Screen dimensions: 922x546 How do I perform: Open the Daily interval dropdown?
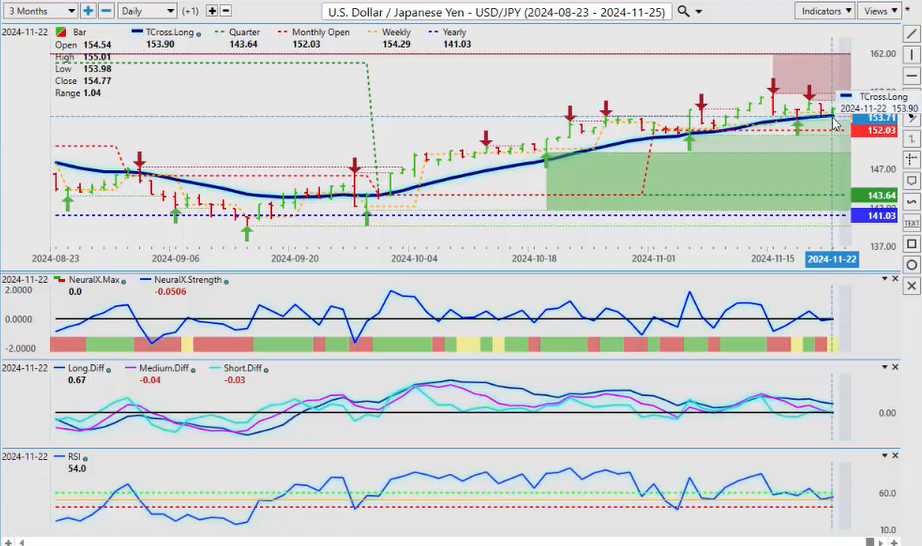coord(145,11)
